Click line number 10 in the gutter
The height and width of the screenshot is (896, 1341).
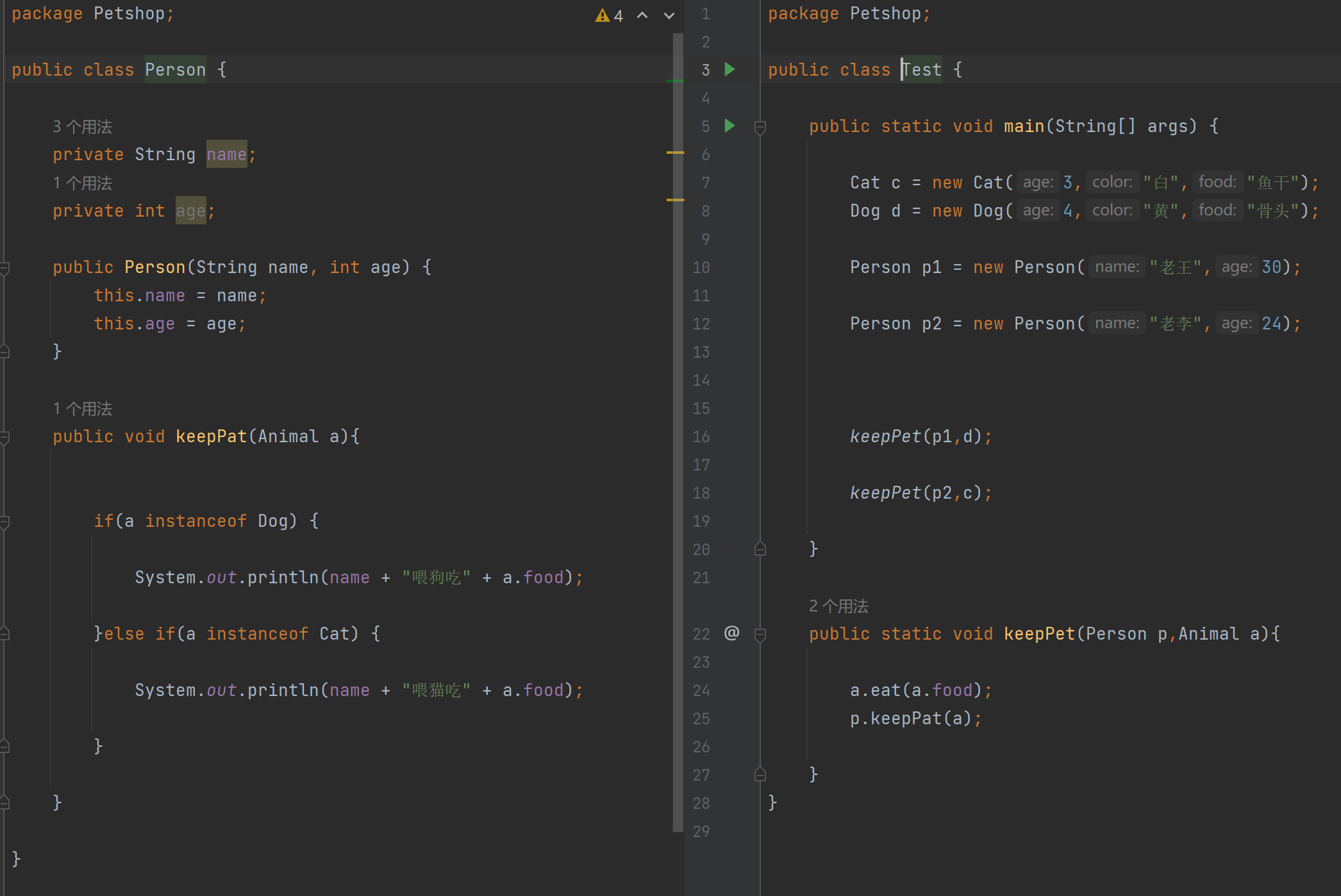701,267
